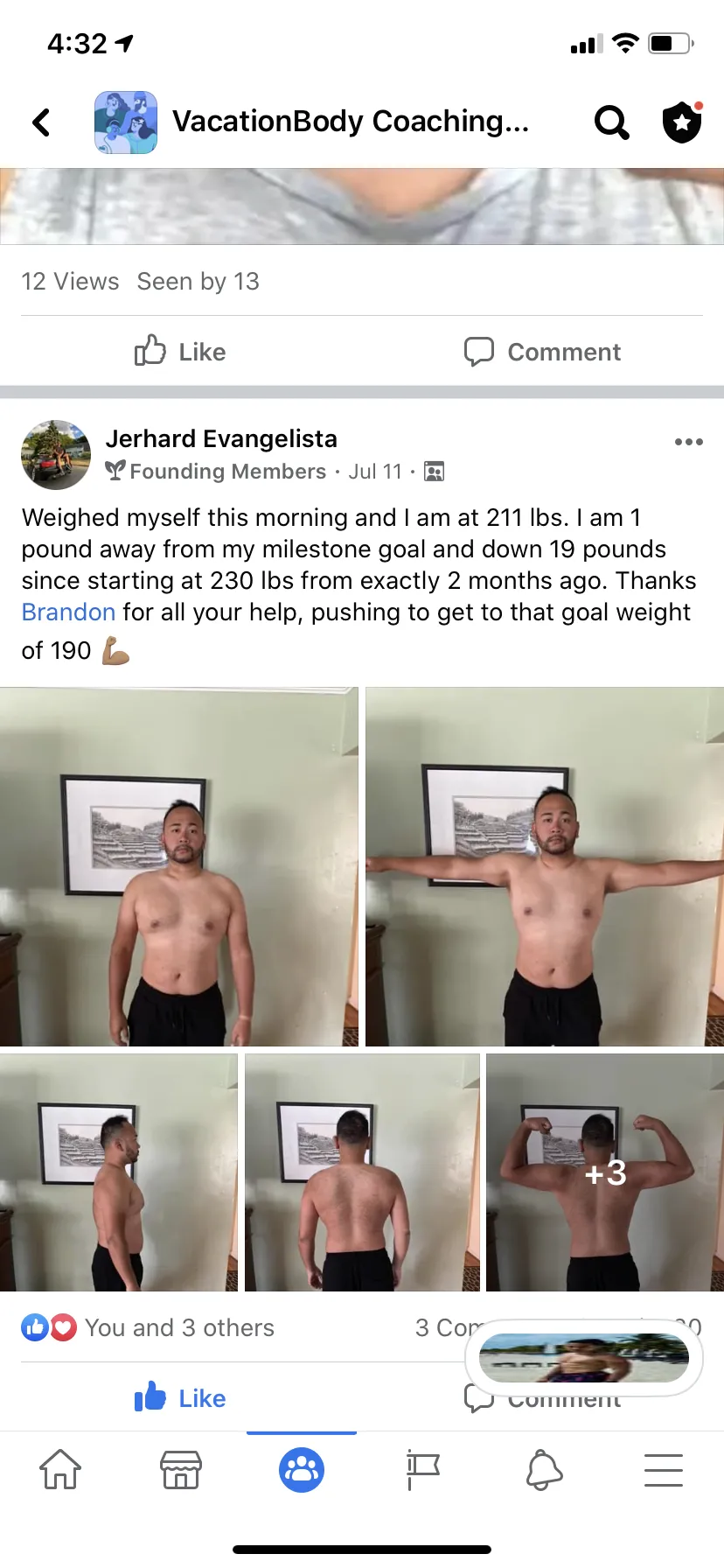Open the notifications bell icon
This screenshot has width=724, height=1568.
pos(543,1469)
